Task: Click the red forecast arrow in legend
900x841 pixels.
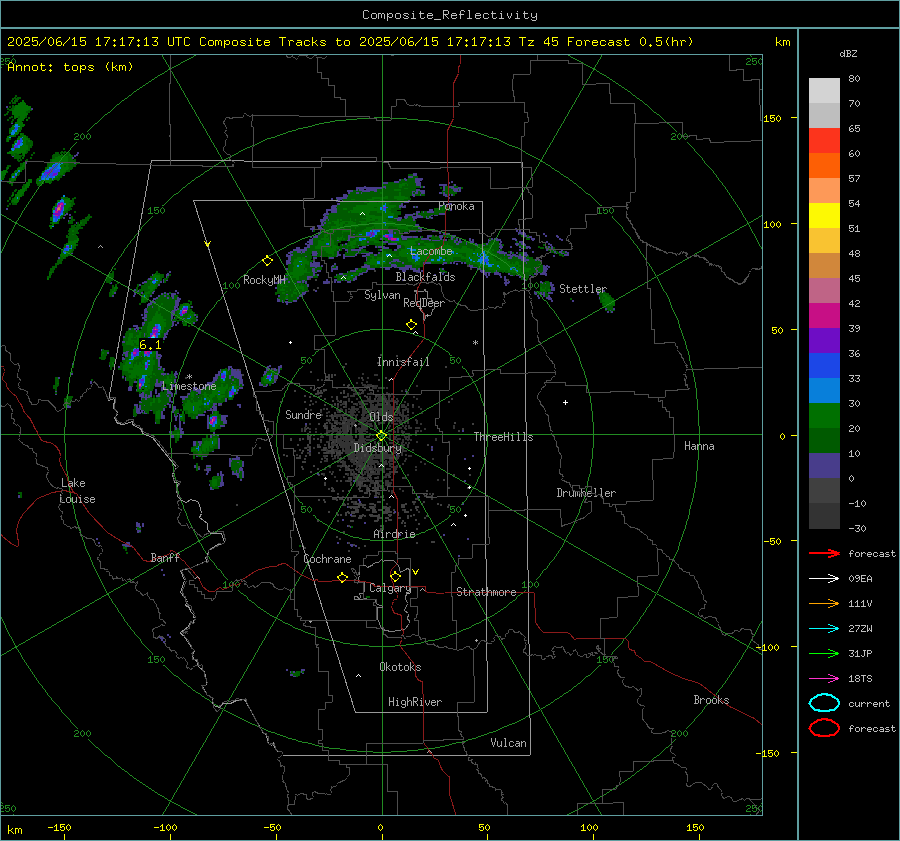Action: (824, 553)
